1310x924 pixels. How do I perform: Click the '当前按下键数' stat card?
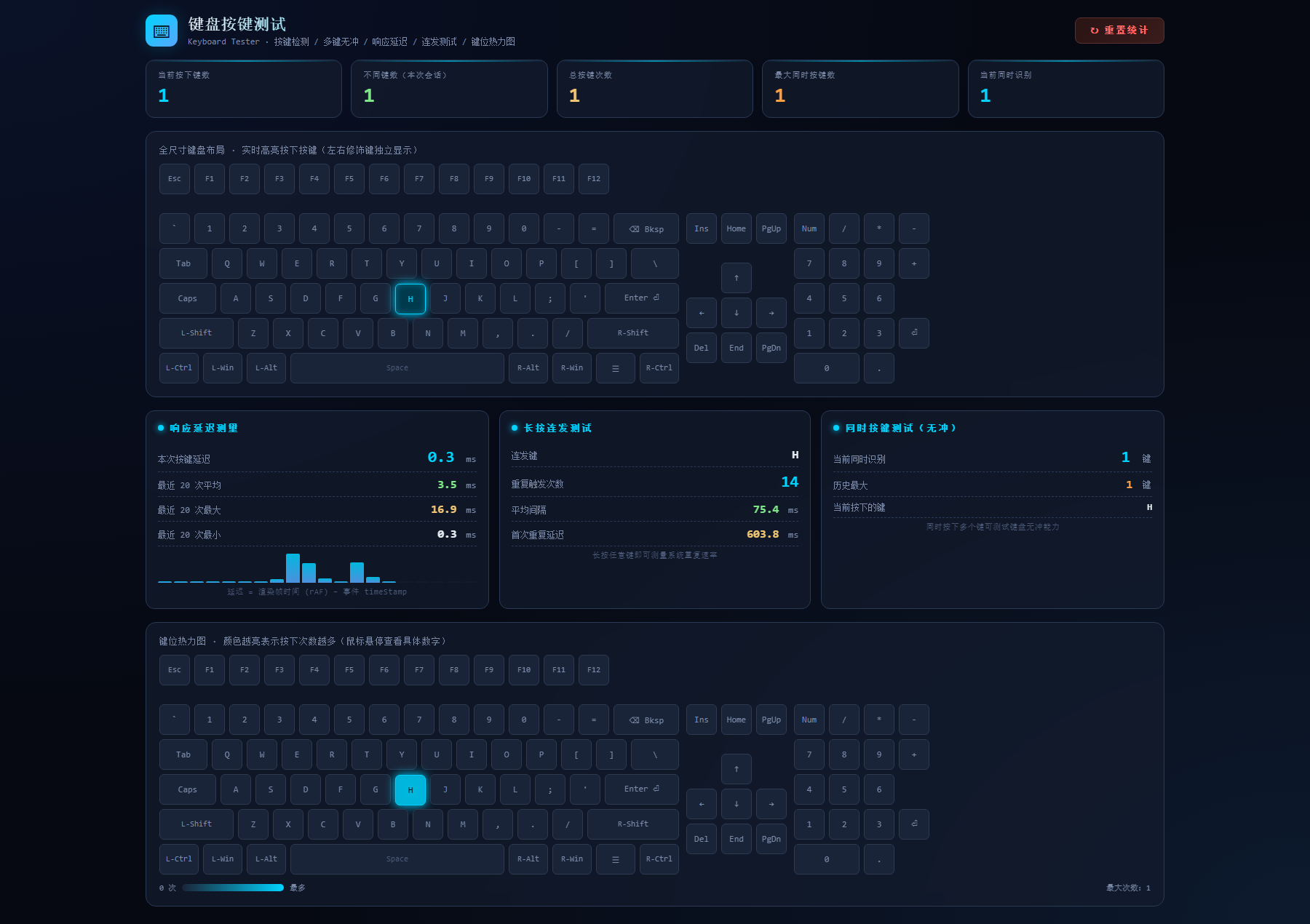click(244, 89)
